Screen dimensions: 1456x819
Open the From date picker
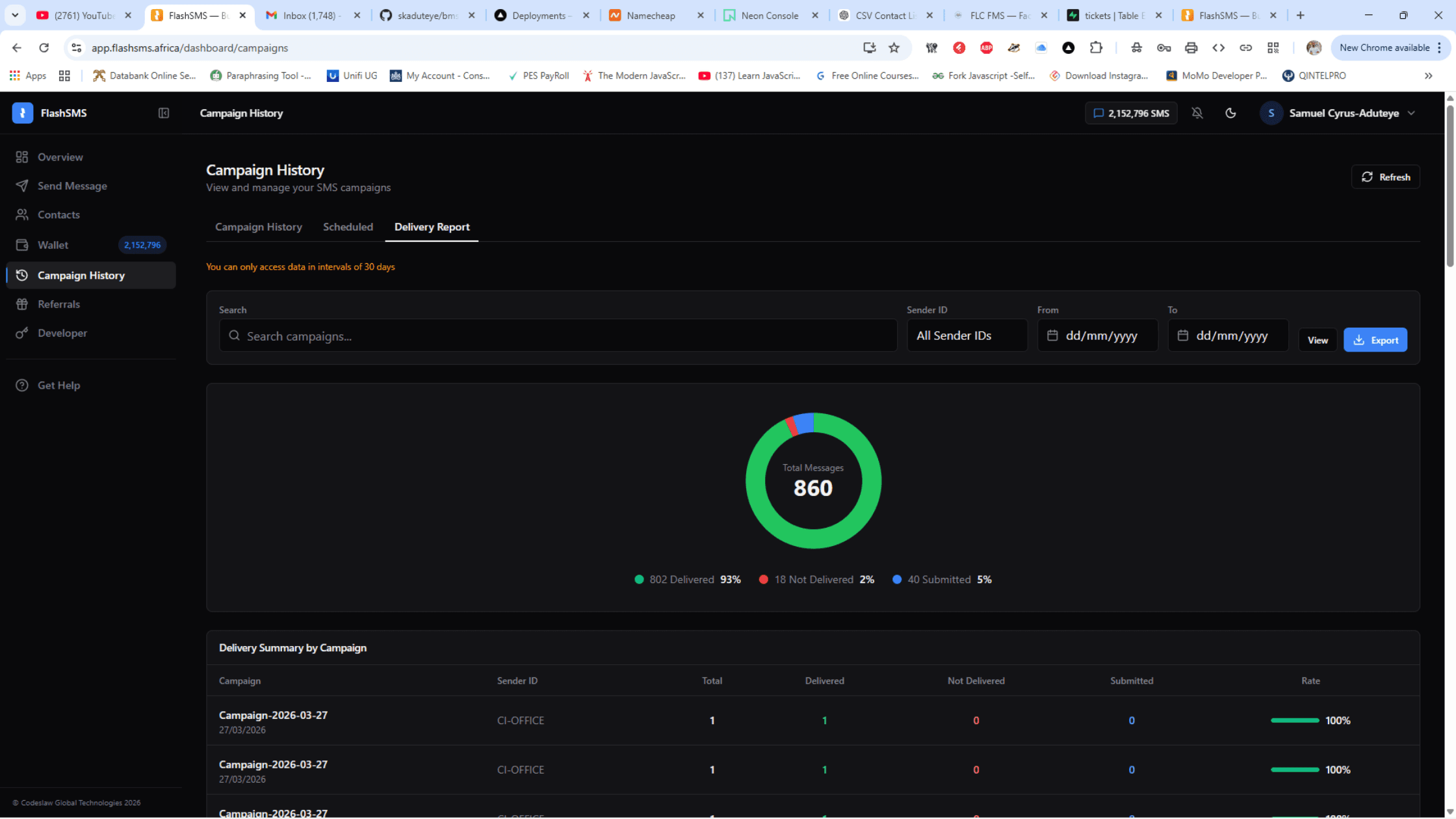[1097, 335]
